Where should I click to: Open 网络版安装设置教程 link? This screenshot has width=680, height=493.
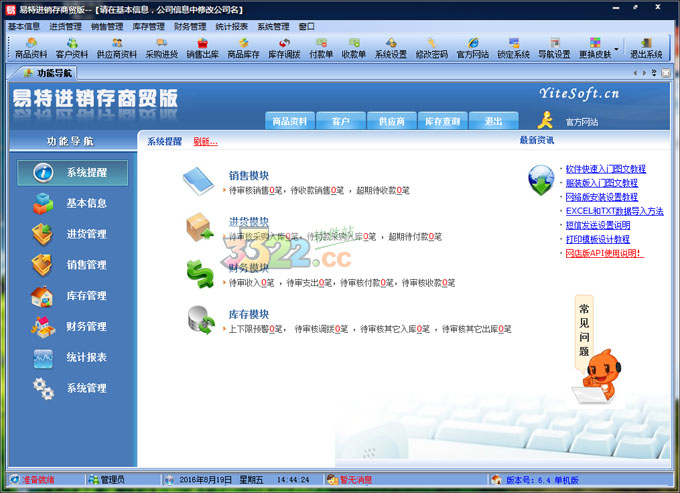pyautogui.click(x=602, y=197)
